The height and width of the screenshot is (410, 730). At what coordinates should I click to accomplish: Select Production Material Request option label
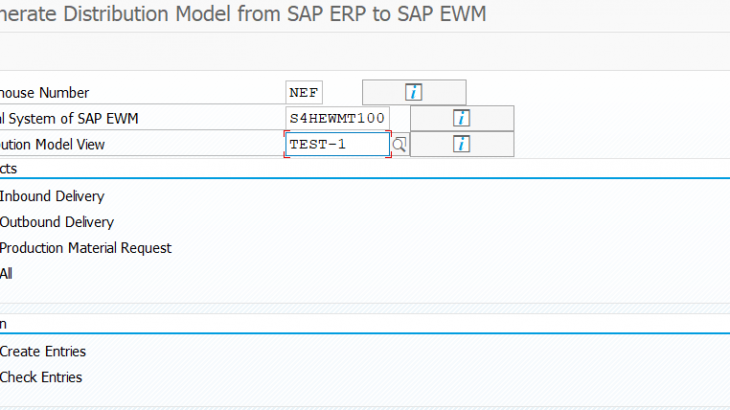pos(86,248)
